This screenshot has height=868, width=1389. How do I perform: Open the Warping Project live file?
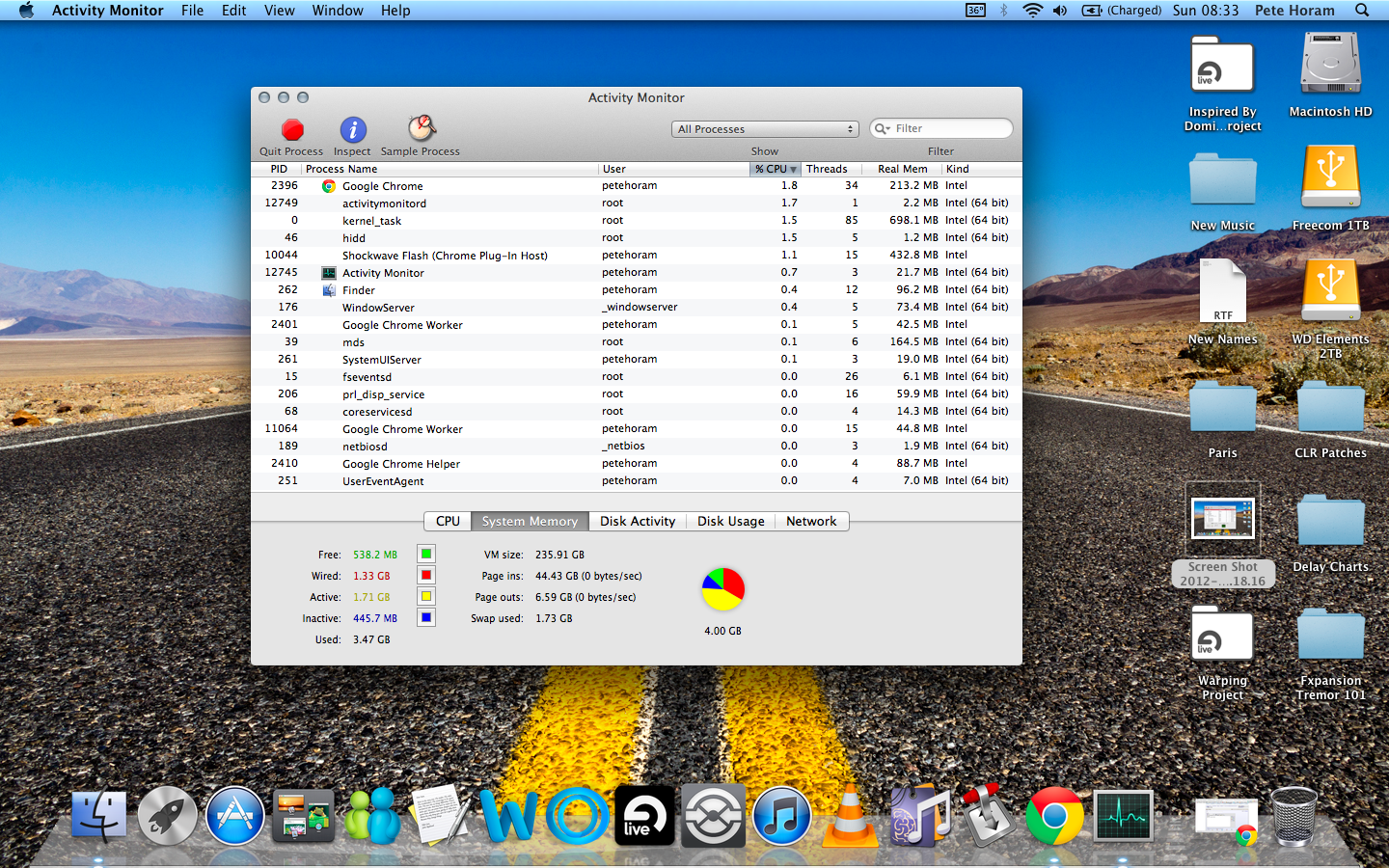[x=1222, y=633]
